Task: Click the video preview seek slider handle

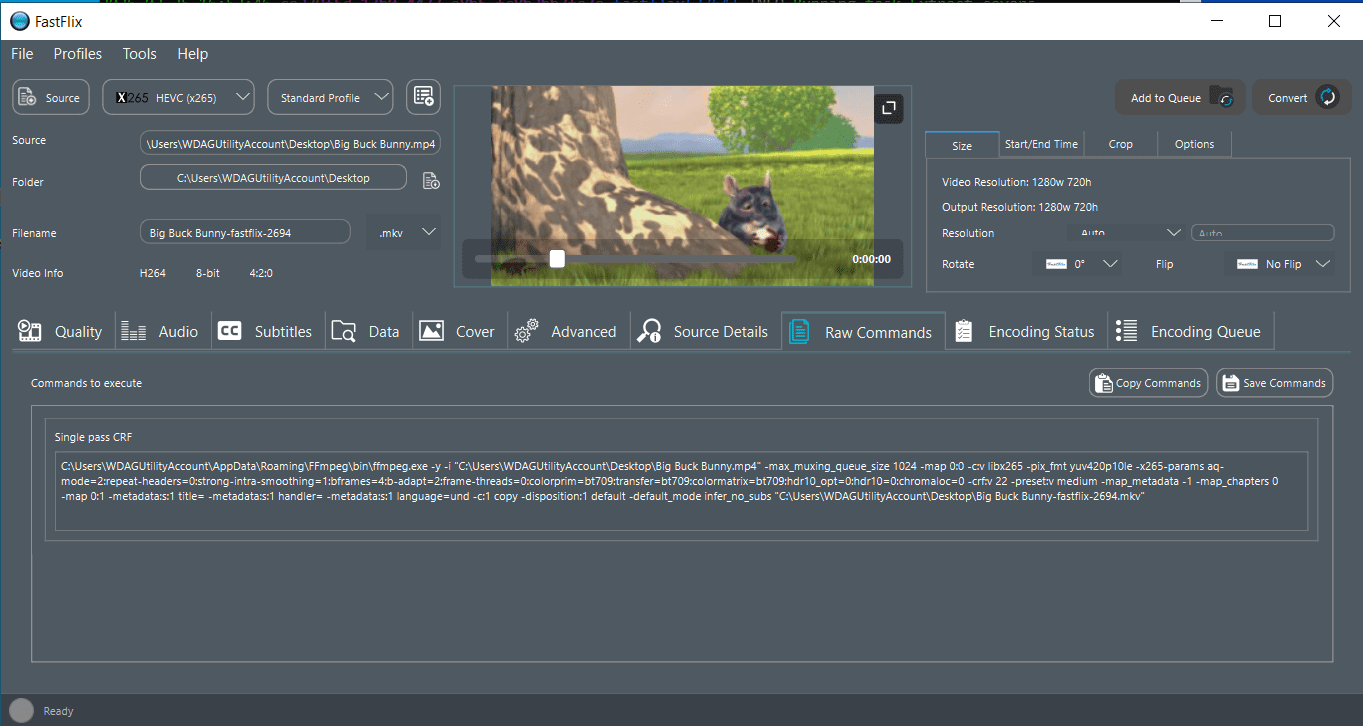Action: [557, 259]
